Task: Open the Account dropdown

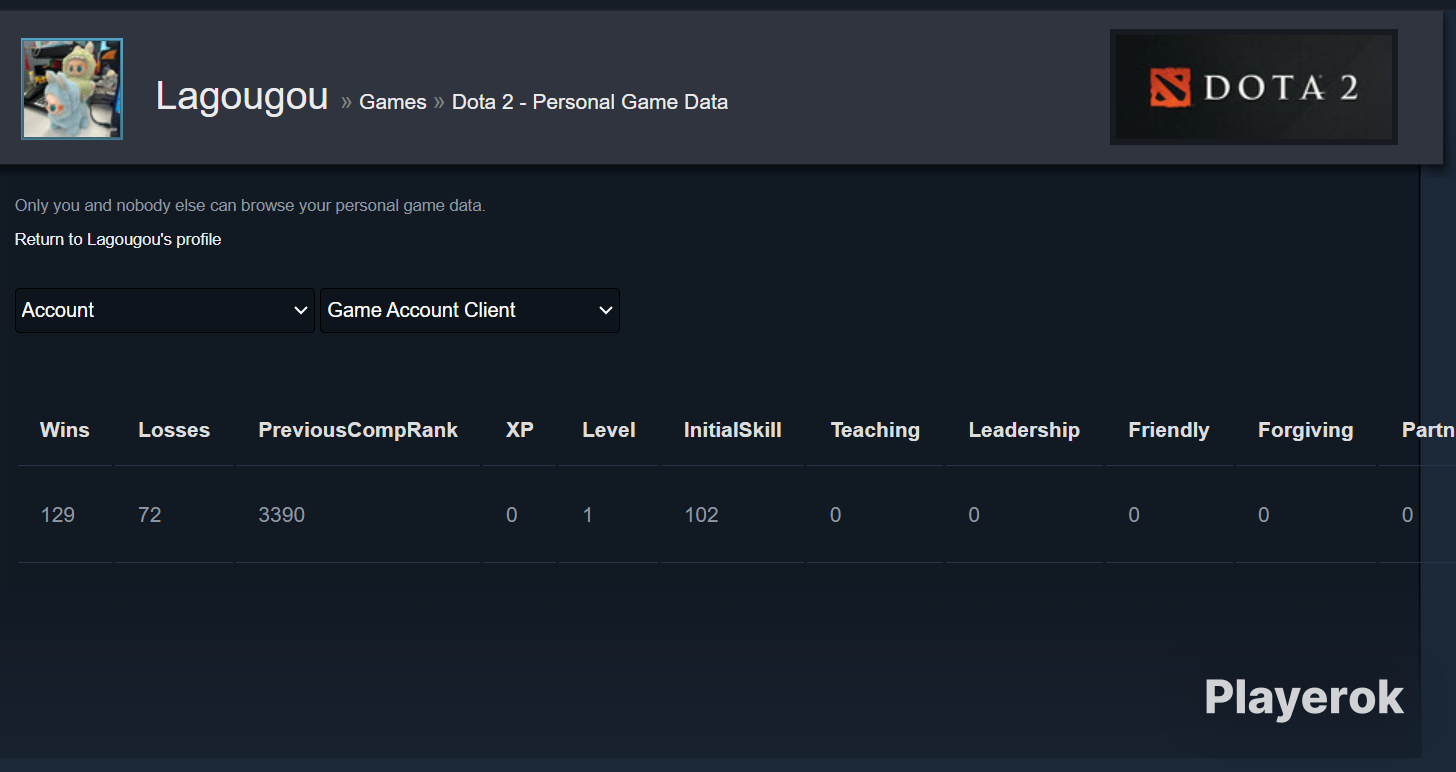Action: (165, 310)
